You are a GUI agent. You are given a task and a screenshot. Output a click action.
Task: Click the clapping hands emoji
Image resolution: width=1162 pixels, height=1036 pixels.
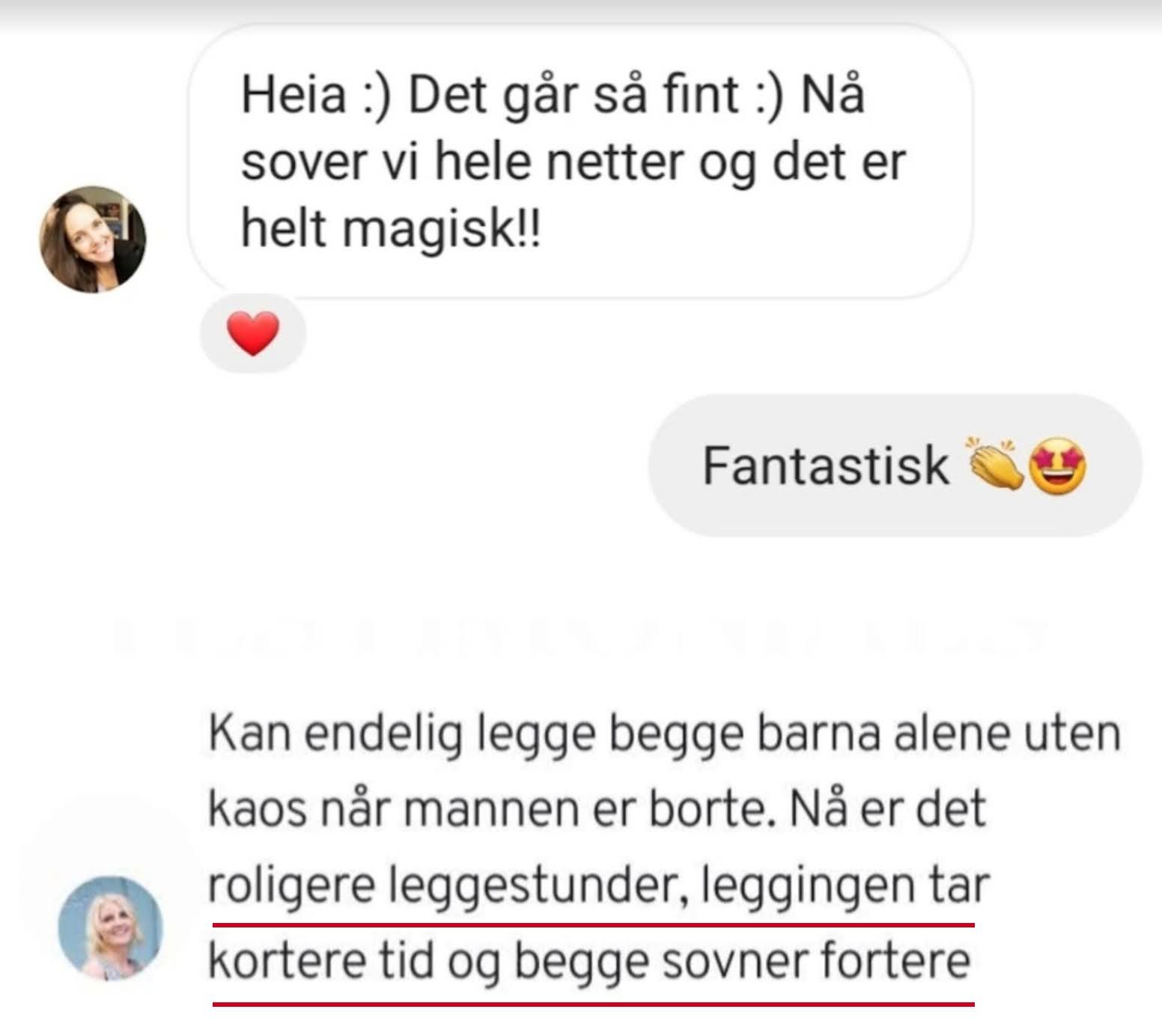coord(996,465)
